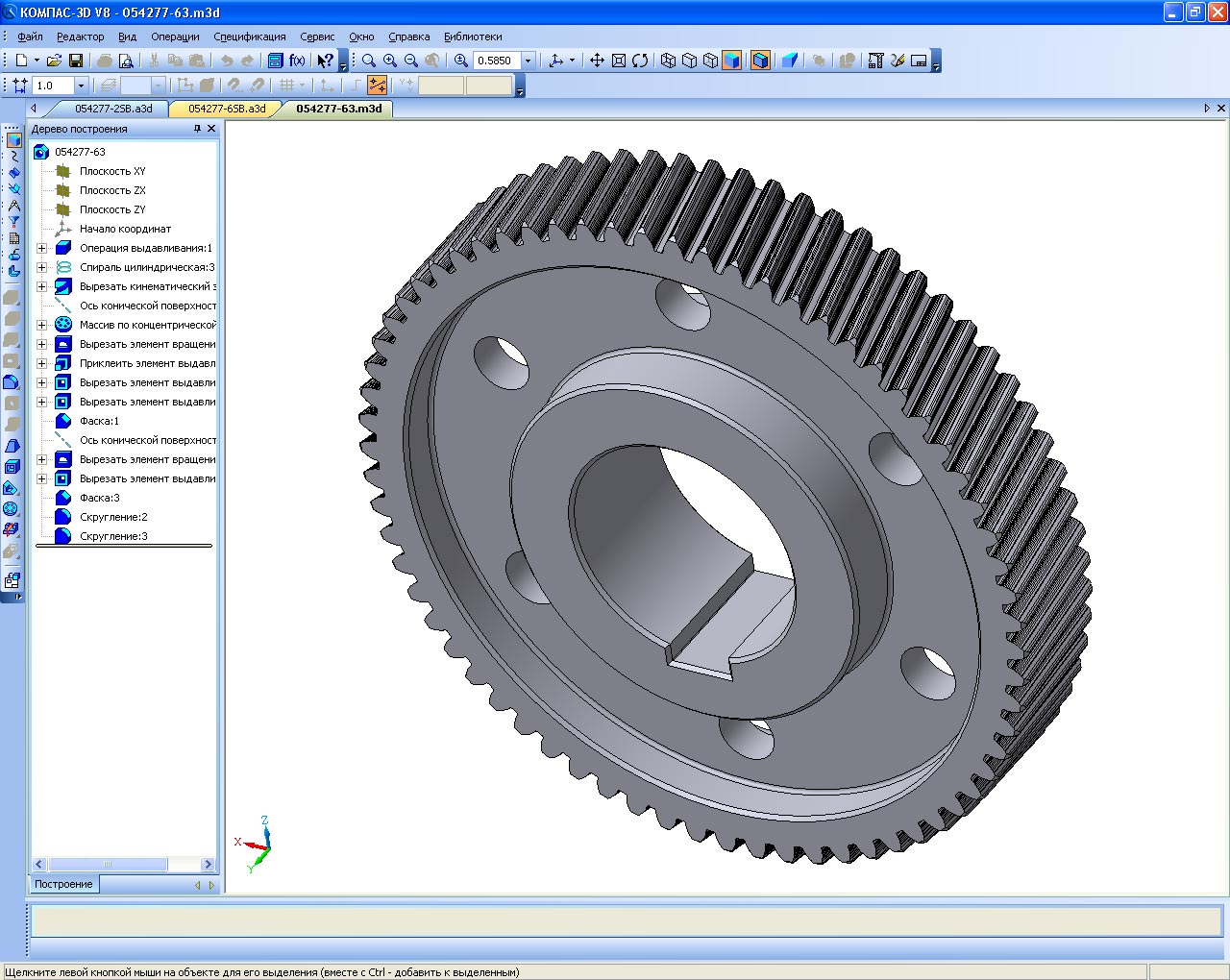Image resolution: width=1230 pixels, height=980 pixels.
Task: Select Фаска:1 in the build tree
Action: coord(99,421)
